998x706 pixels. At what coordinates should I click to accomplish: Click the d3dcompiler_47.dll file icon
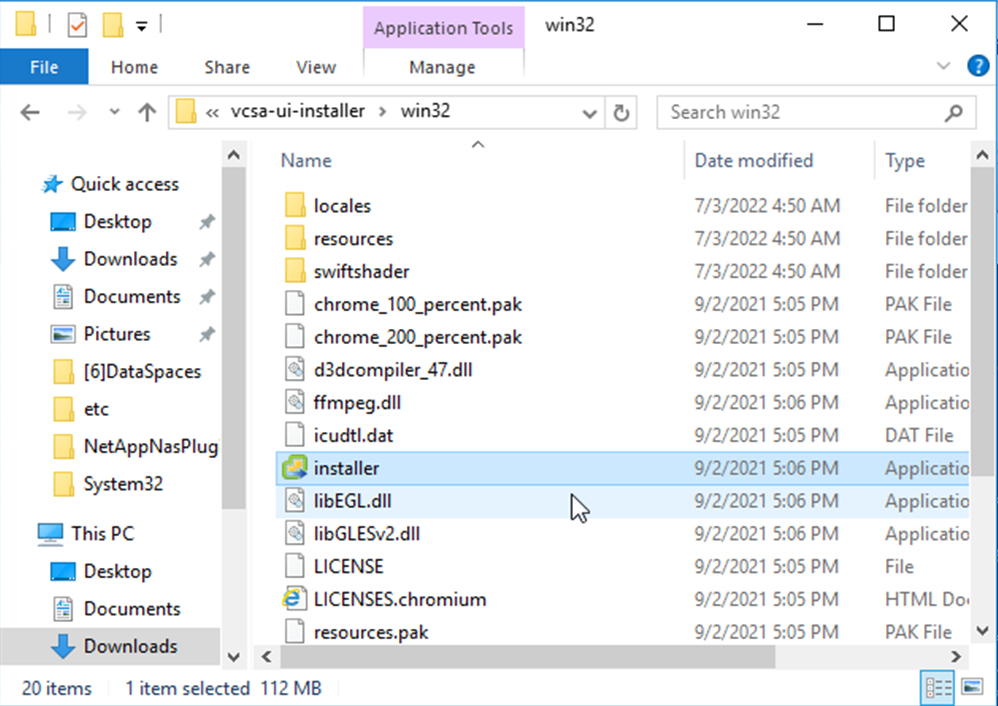click(x=295, y=370)
